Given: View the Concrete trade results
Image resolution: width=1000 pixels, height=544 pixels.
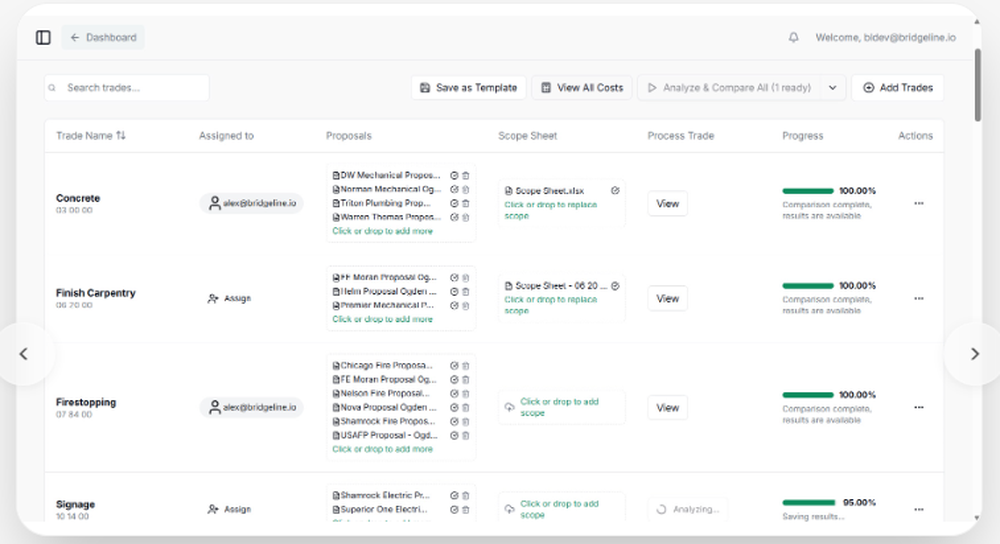Looking at the screenshot, I should click(x=668, y=203).
